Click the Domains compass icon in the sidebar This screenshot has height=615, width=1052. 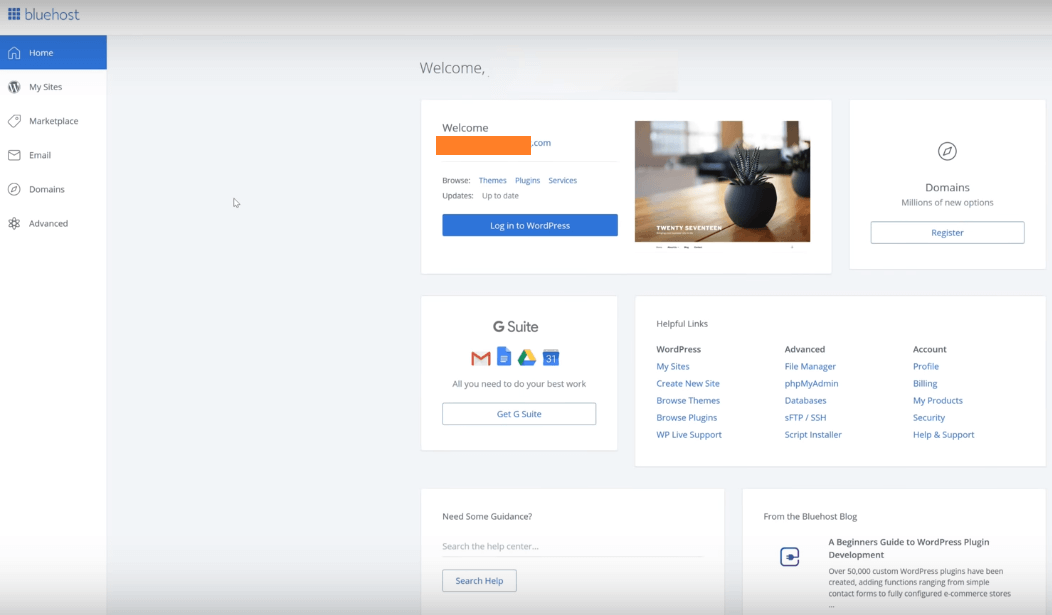pyautogui.click(x=14, y=189)
